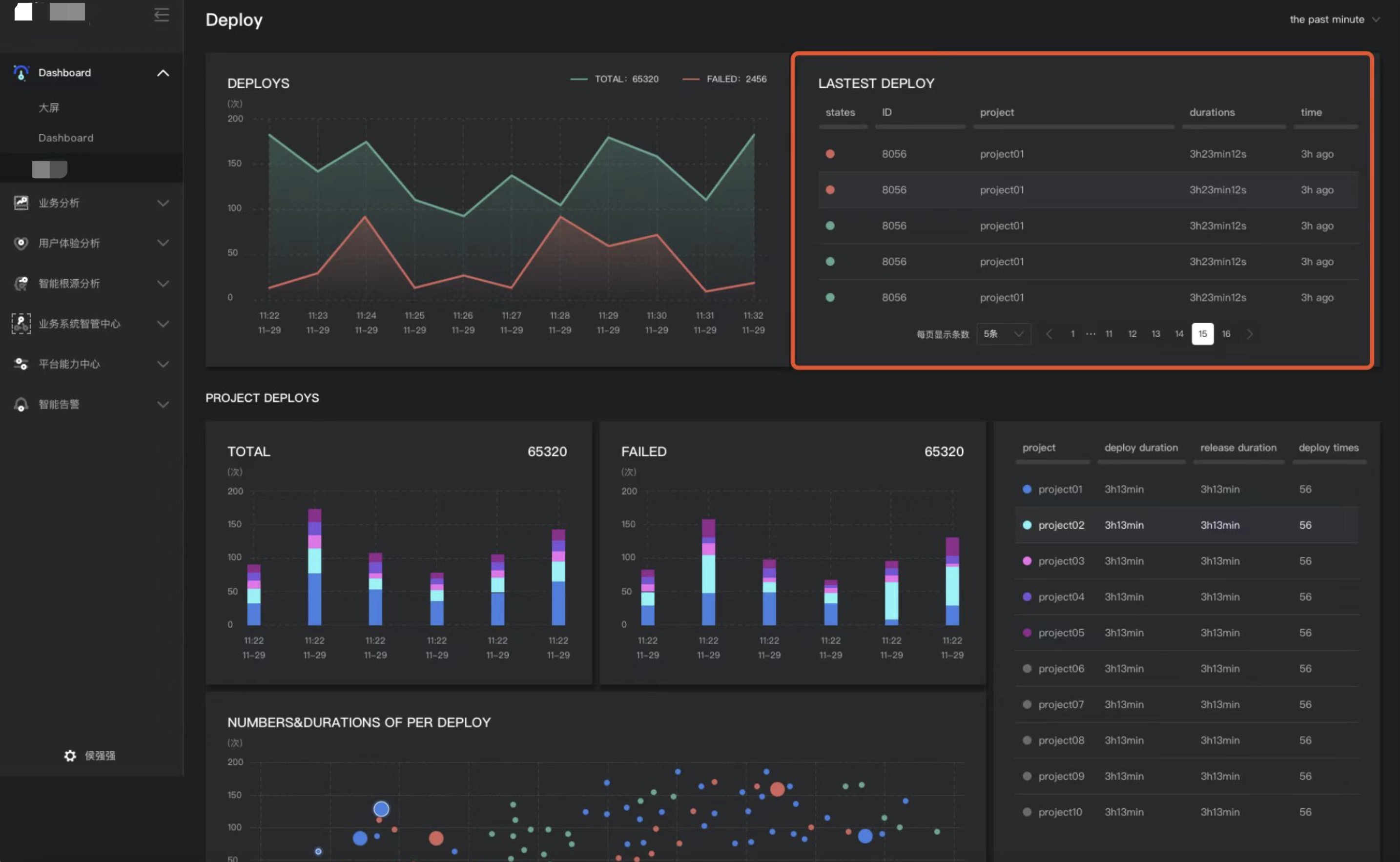Click the pagination ellipsis to jump pages
Screen dimensions: 1400x862
pos(1090,334)
